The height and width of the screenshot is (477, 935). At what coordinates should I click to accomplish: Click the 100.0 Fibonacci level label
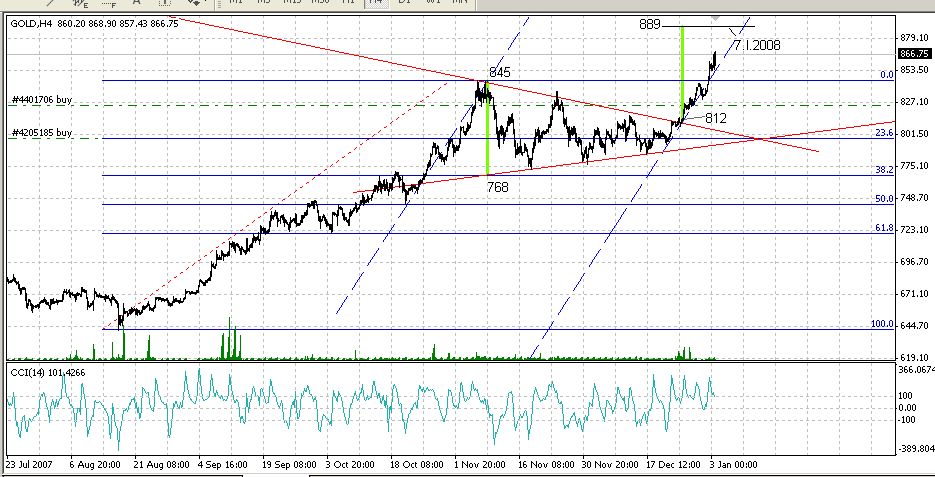(x=883, y=324)
